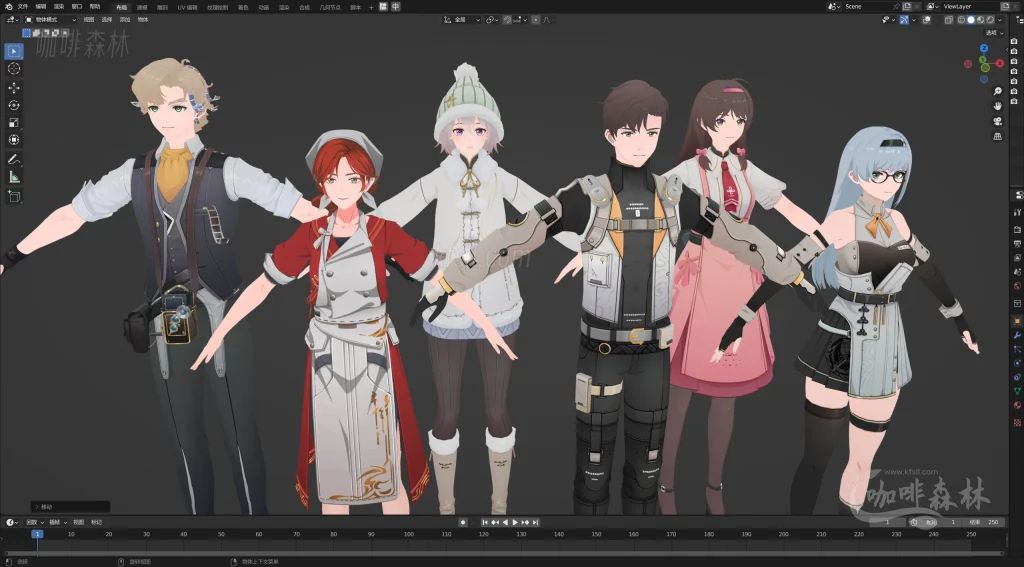Viewport: 1024px width, 567px height.
Task: Click the red X axis on navigation gizmo
Action: [x=1000, y=63]
